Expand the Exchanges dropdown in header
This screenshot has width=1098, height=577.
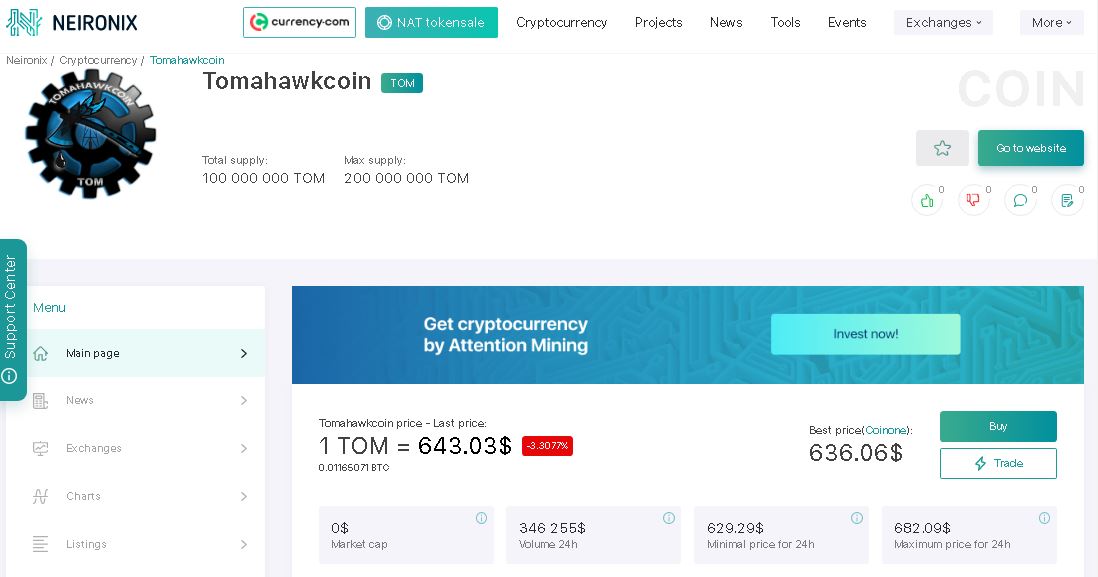click(x=943, y=22)
